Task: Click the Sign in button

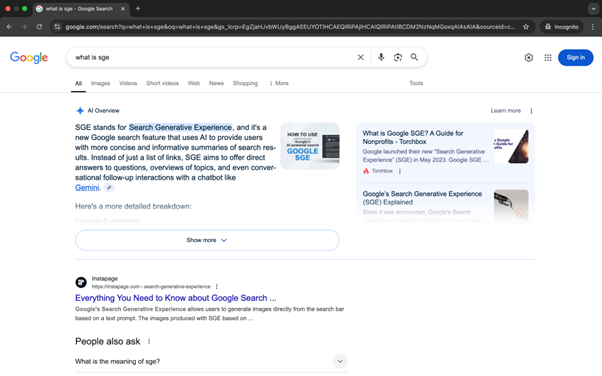Action: tap(576, 58)
